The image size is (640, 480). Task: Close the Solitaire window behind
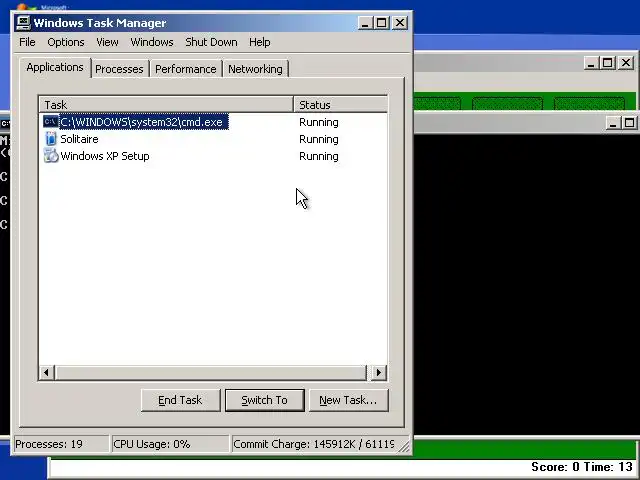click(626, 63)
